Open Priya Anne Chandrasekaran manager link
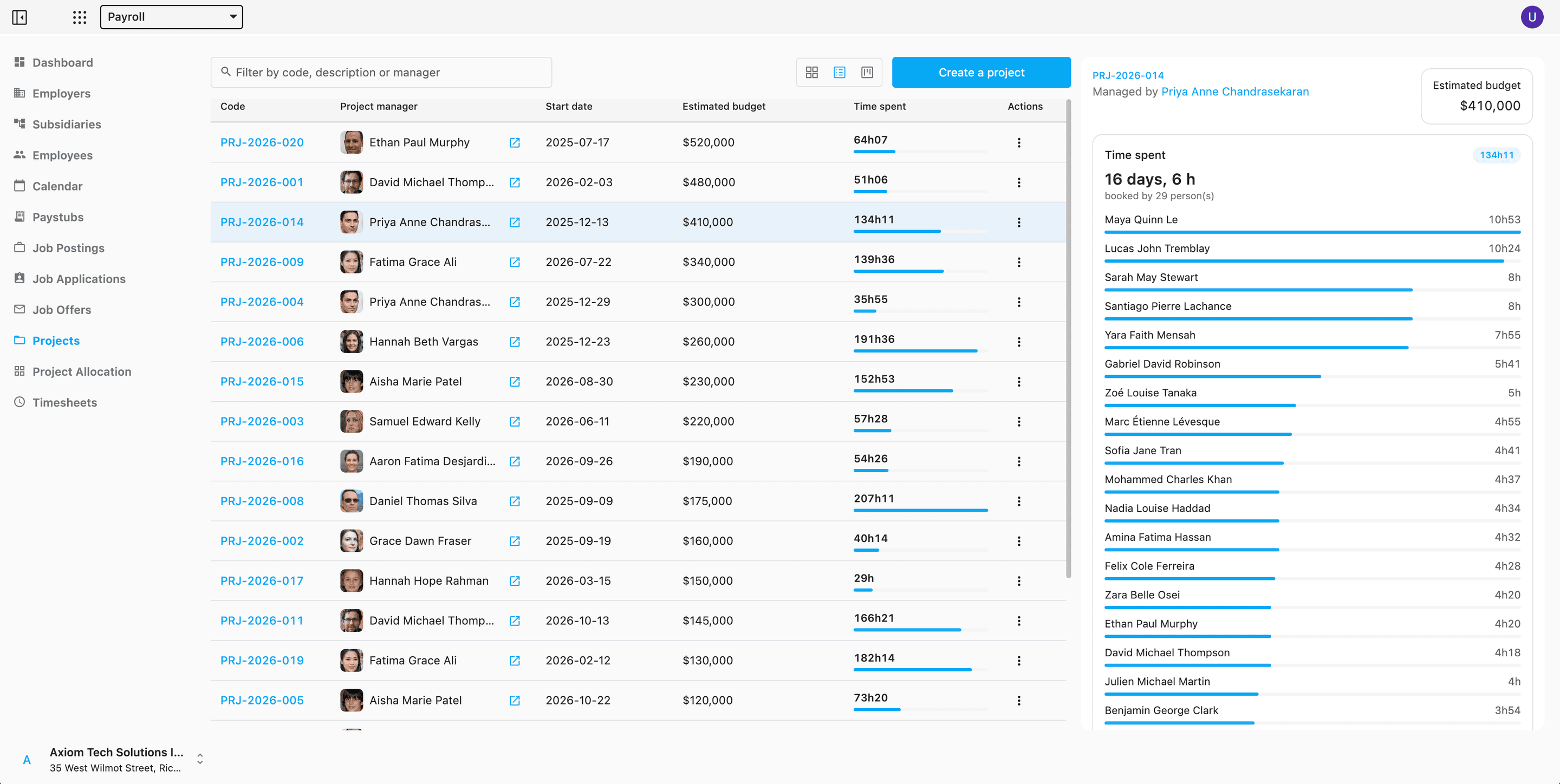This screenshot has height=784, width=1560. pyautogui.click(x=1234, y=92)
